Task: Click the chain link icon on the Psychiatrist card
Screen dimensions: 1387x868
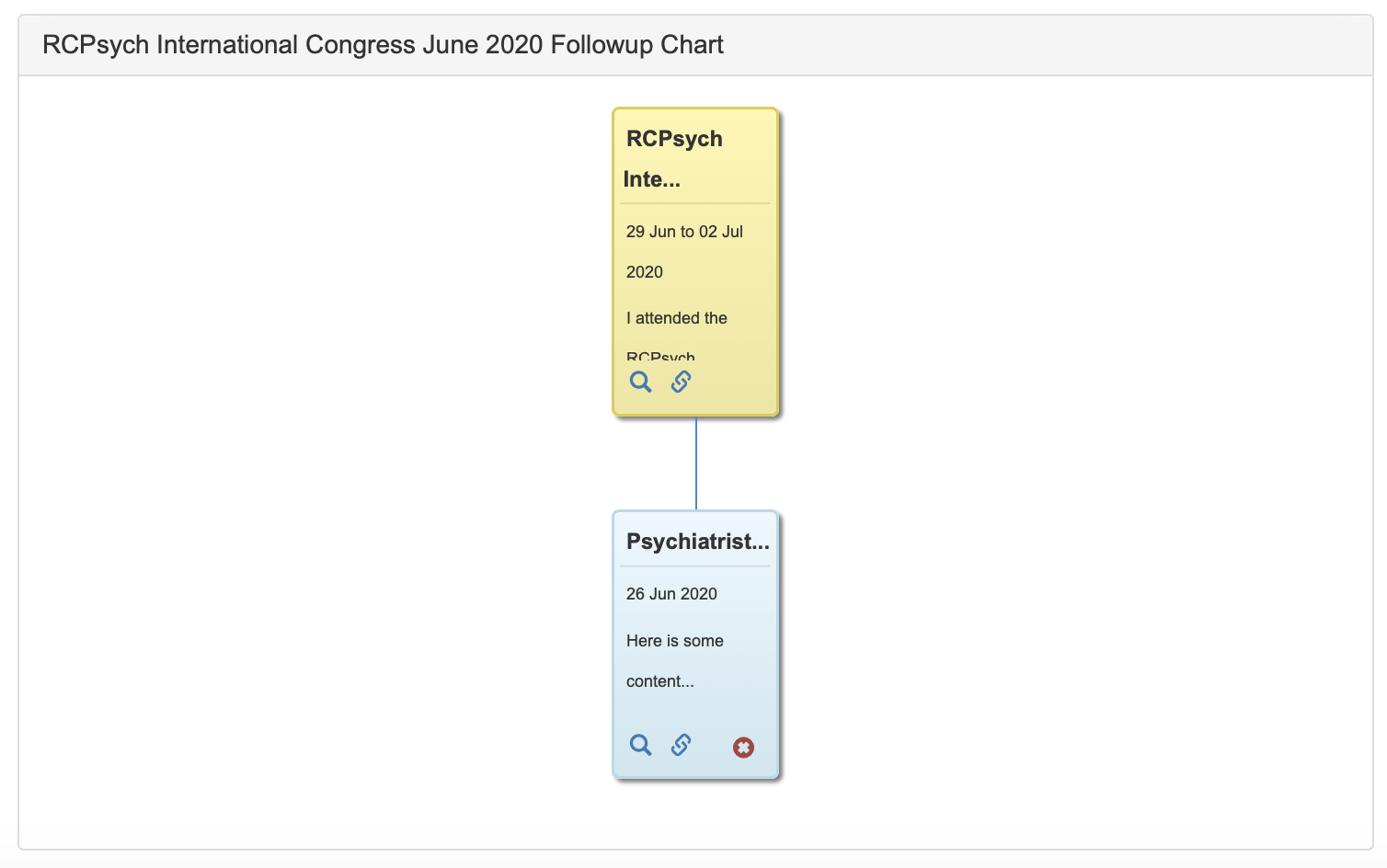Action: [681, 745]
